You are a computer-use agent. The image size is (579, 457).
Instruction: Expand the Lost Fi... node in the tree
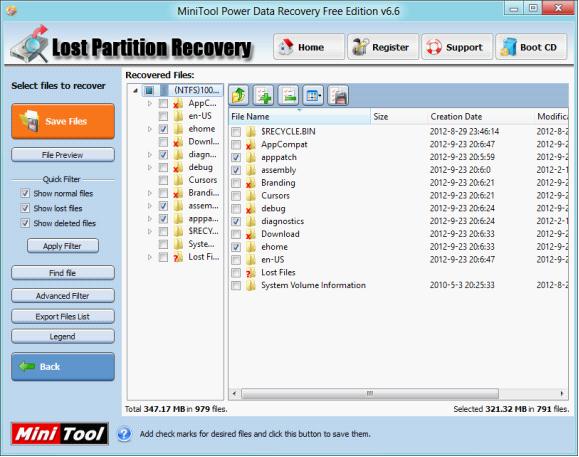coord(150,257)
